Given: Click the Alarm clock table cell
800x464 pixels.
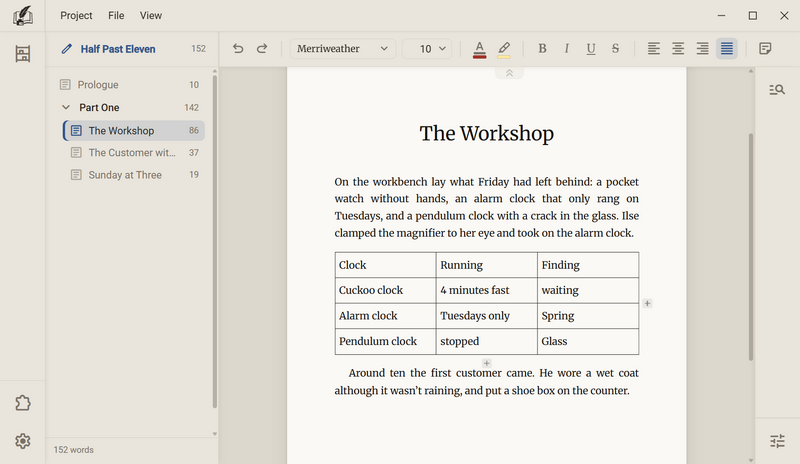Looking at the screenshot, I should point(385,316).
